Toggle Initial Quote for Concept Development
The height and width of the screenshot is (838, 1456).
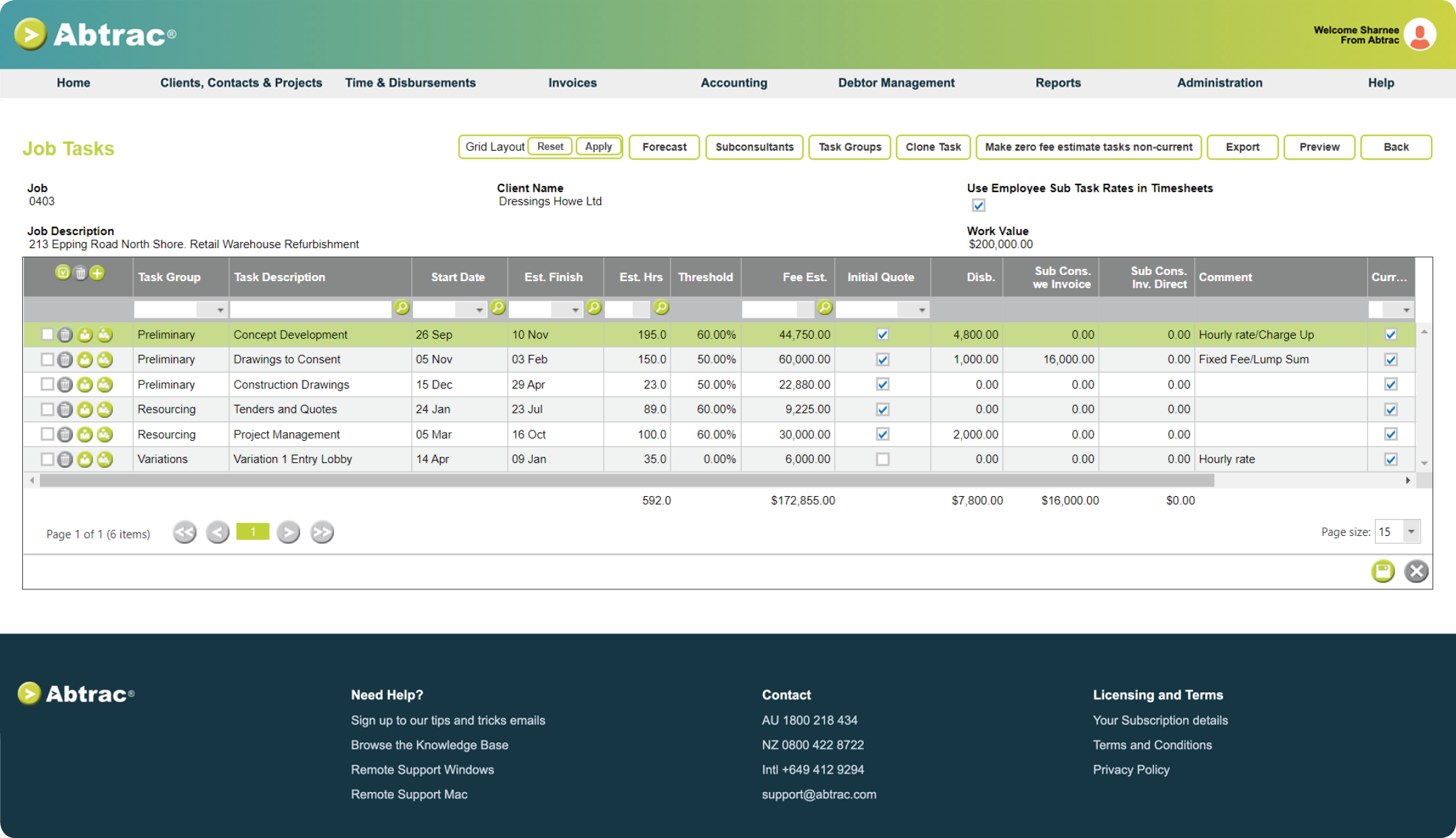[883, 335]
